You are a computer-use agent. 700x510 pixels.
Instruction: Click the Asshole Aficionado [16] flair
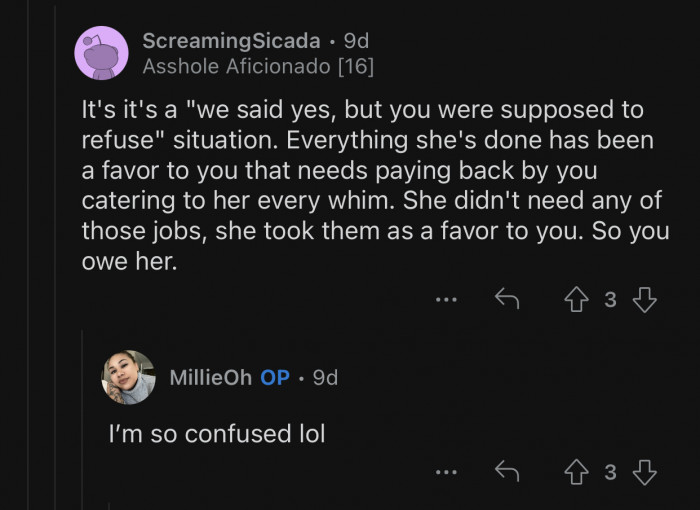tap(258, 67)
